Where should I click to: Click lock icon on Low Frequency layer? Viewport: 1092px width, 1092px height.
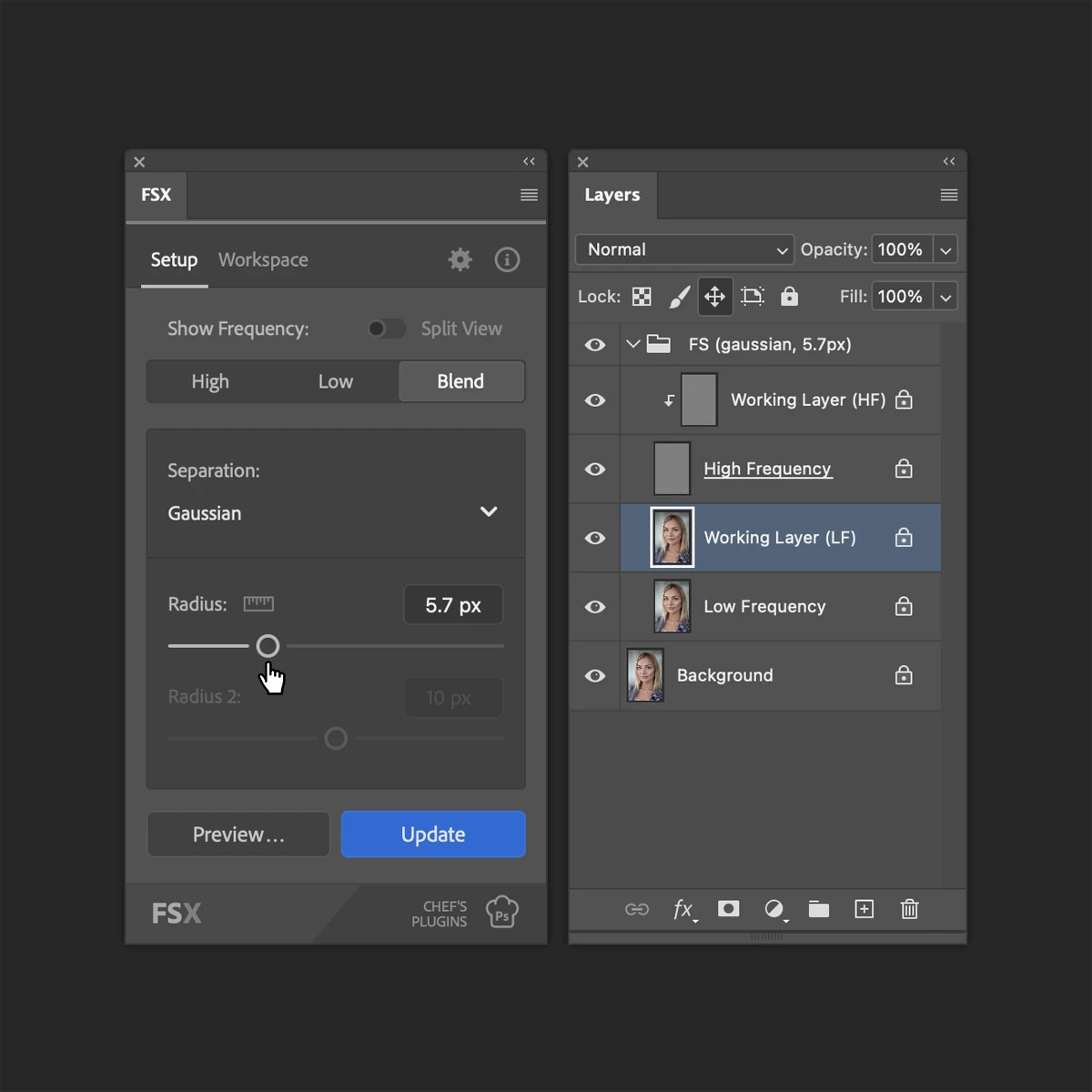click(x=904, y=606)
